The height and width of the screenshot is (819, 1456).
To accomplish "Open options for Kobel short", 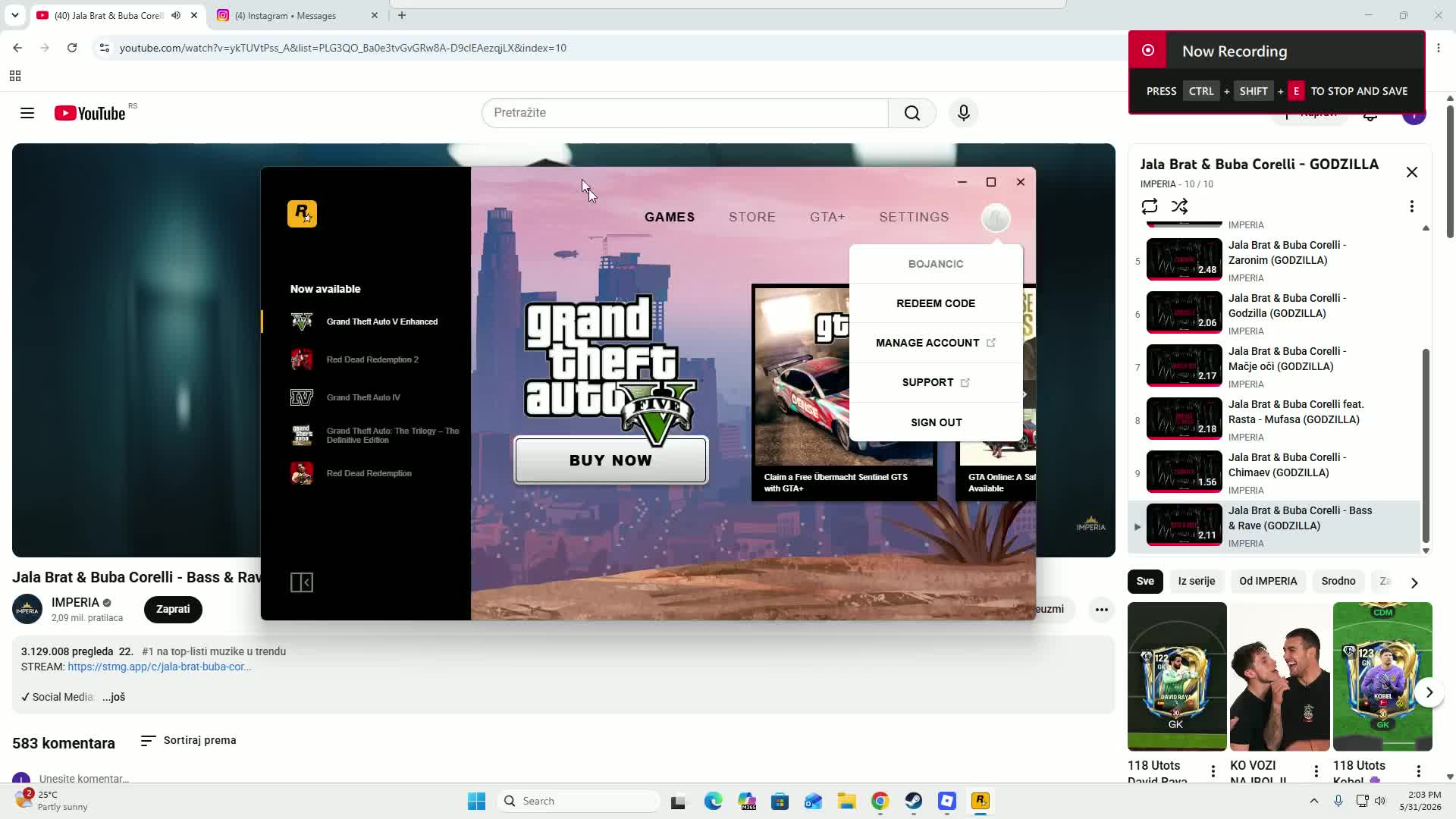I will pos(1419,771).
